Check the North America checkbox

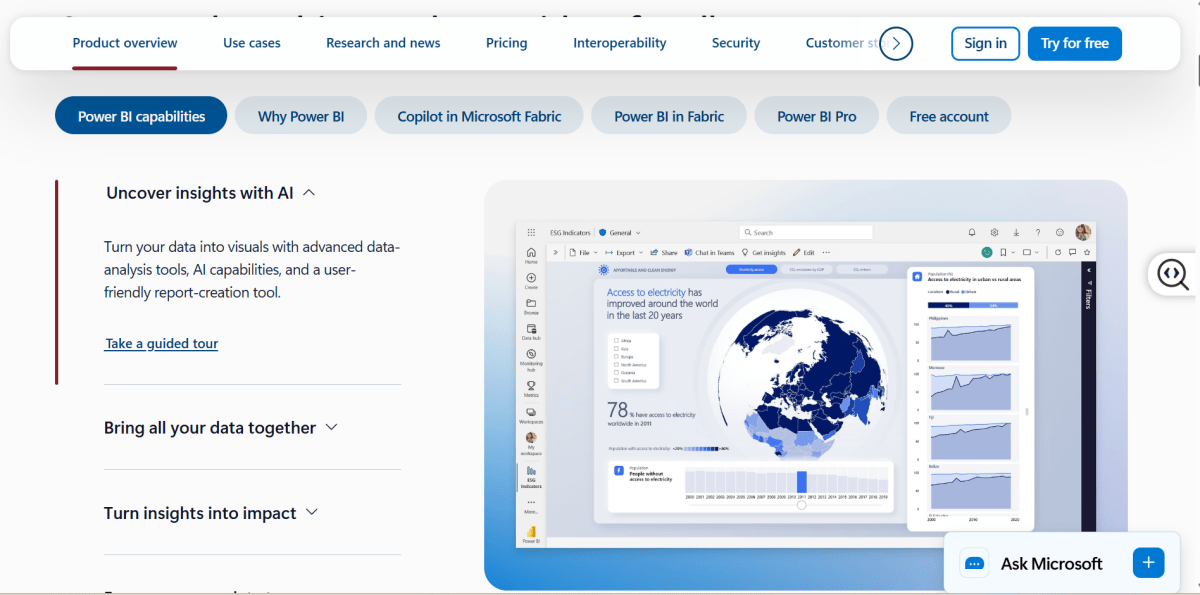coord(616,364)
